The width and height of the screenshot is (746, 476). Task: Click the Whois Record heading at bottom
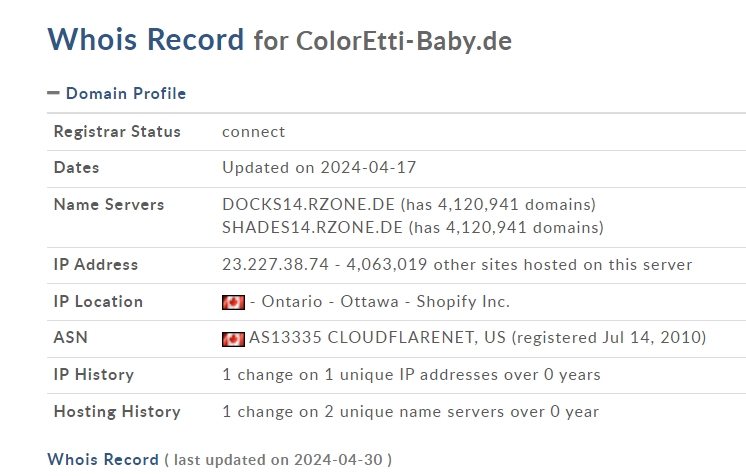click(x=103, y=459)
